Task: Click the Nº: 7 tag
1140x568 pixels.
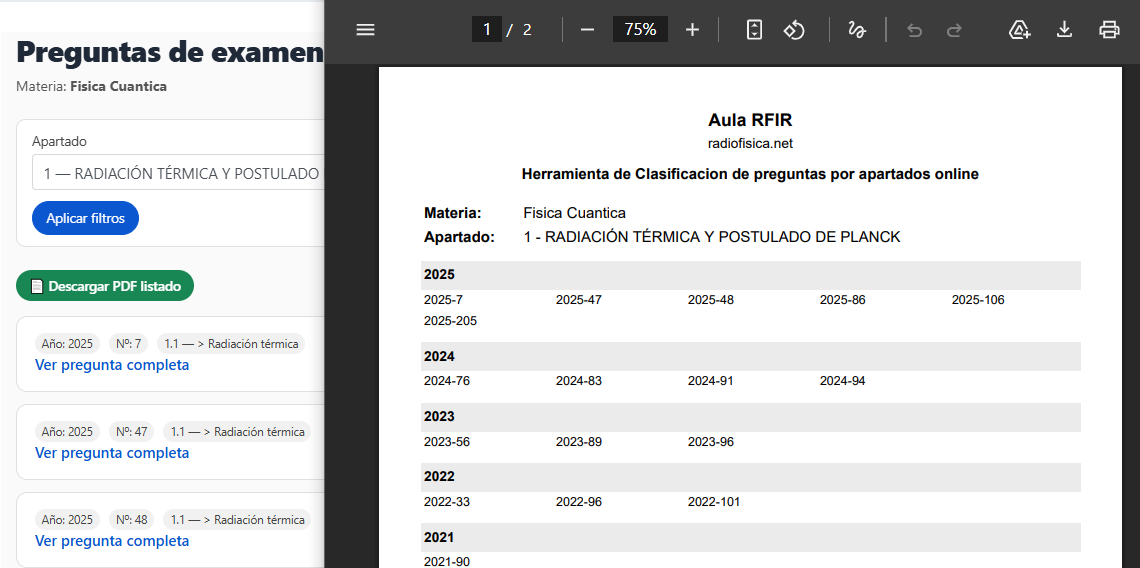Action: point(129,344)
